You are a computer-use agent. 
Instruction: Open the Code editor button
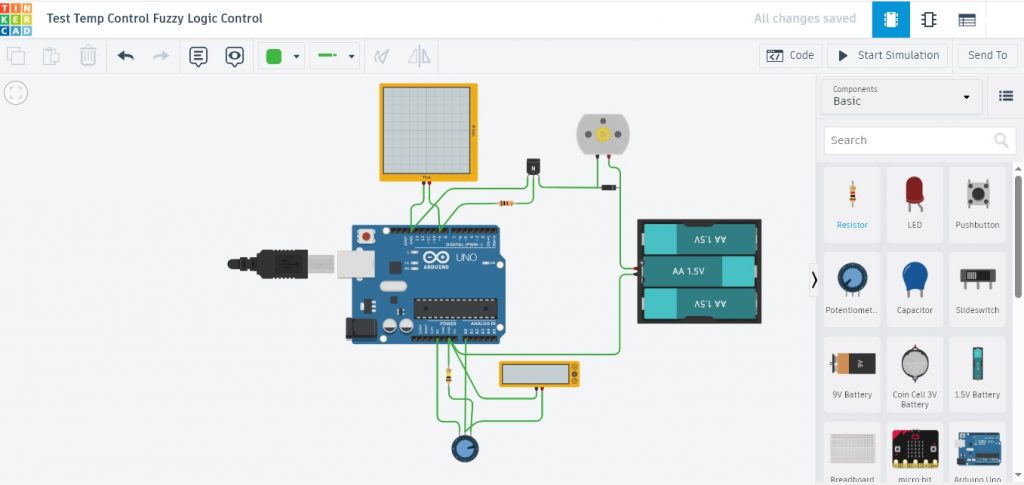(x=790, y=55)
